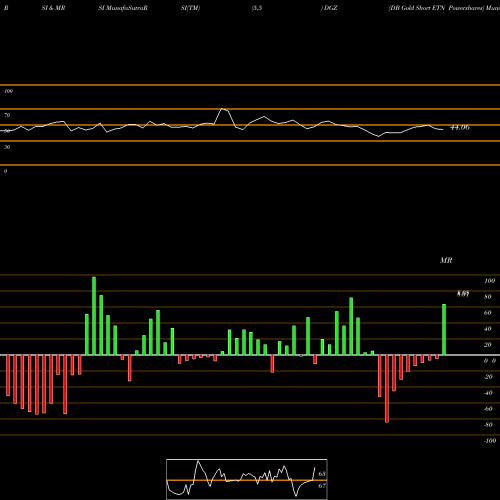Viewport: 500px width, 500px height.
Task: Click the RSI axis label 30
Action: point(7,147)
